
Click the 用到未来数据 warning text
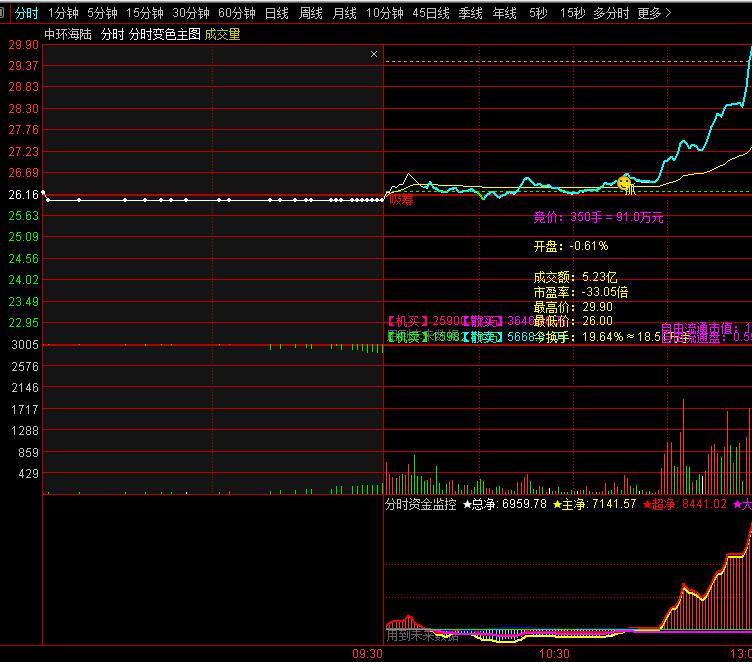click(424, 635)
